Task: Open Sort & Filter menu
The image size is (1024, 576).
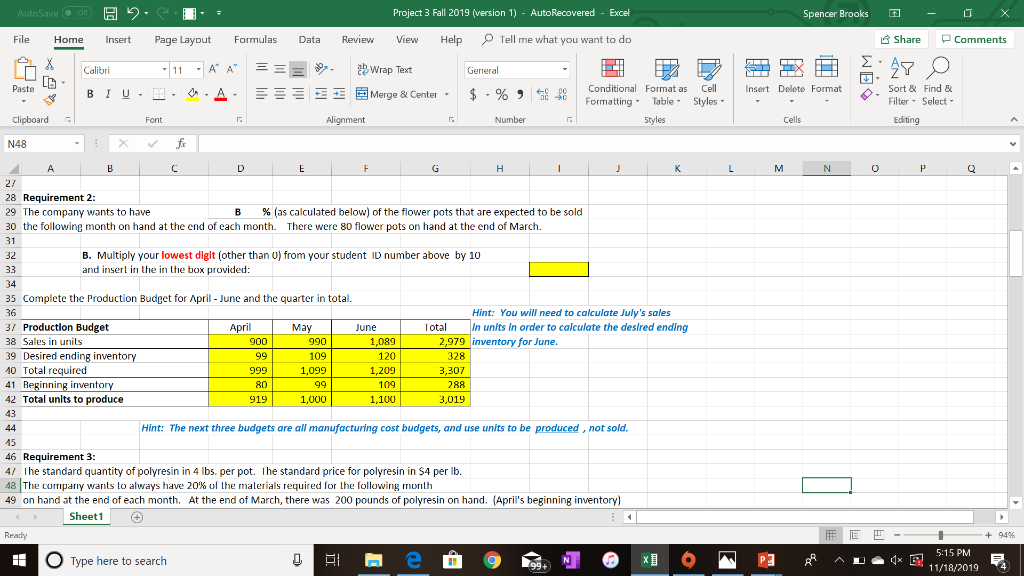Action: pos(902,82)
